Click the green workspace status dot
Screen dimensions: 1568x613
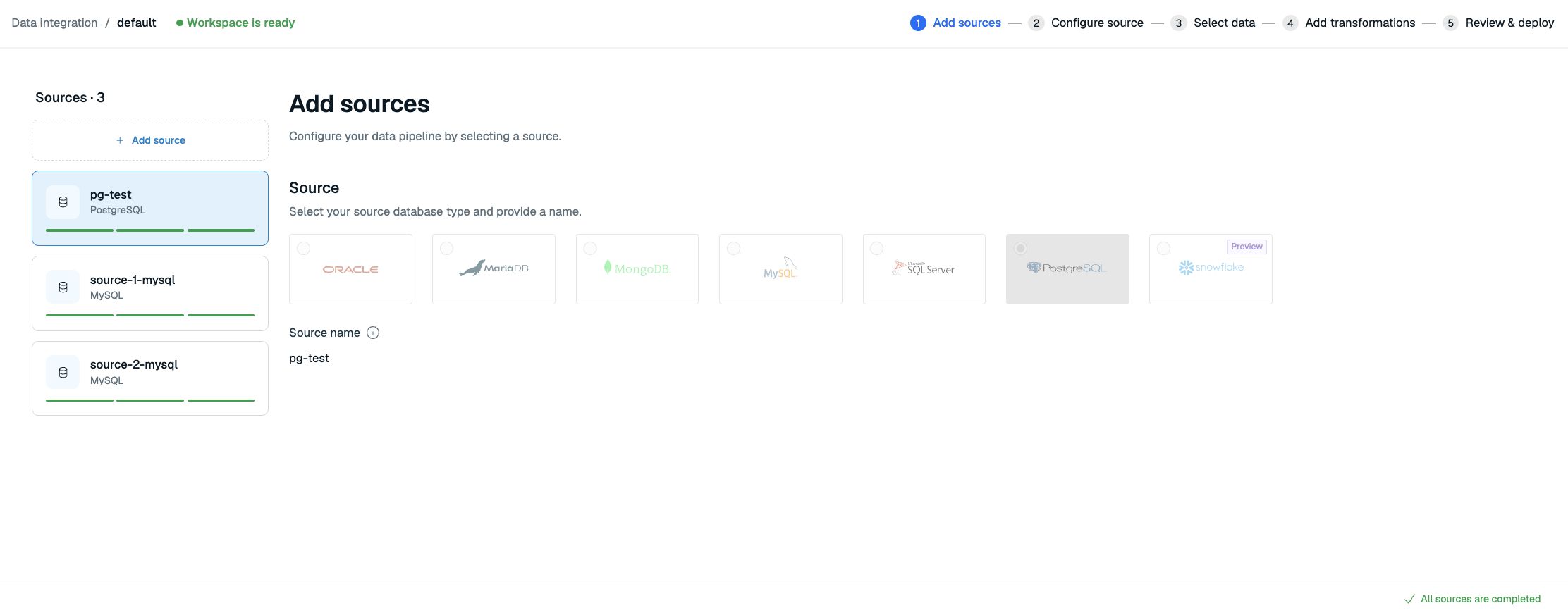pos(180,23)
